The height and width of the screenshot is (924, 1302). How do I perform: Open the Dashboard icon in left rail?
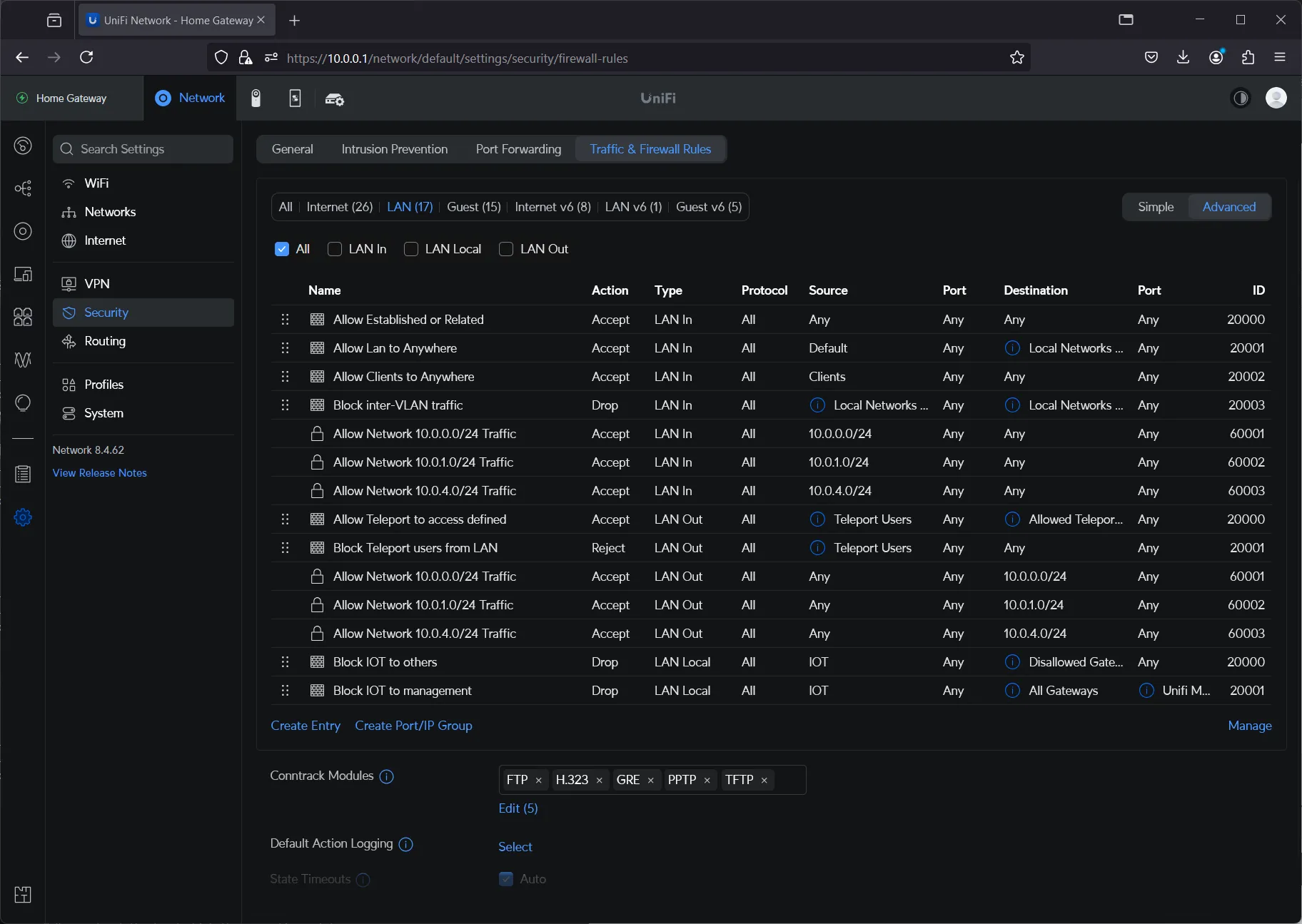point(23,146)
